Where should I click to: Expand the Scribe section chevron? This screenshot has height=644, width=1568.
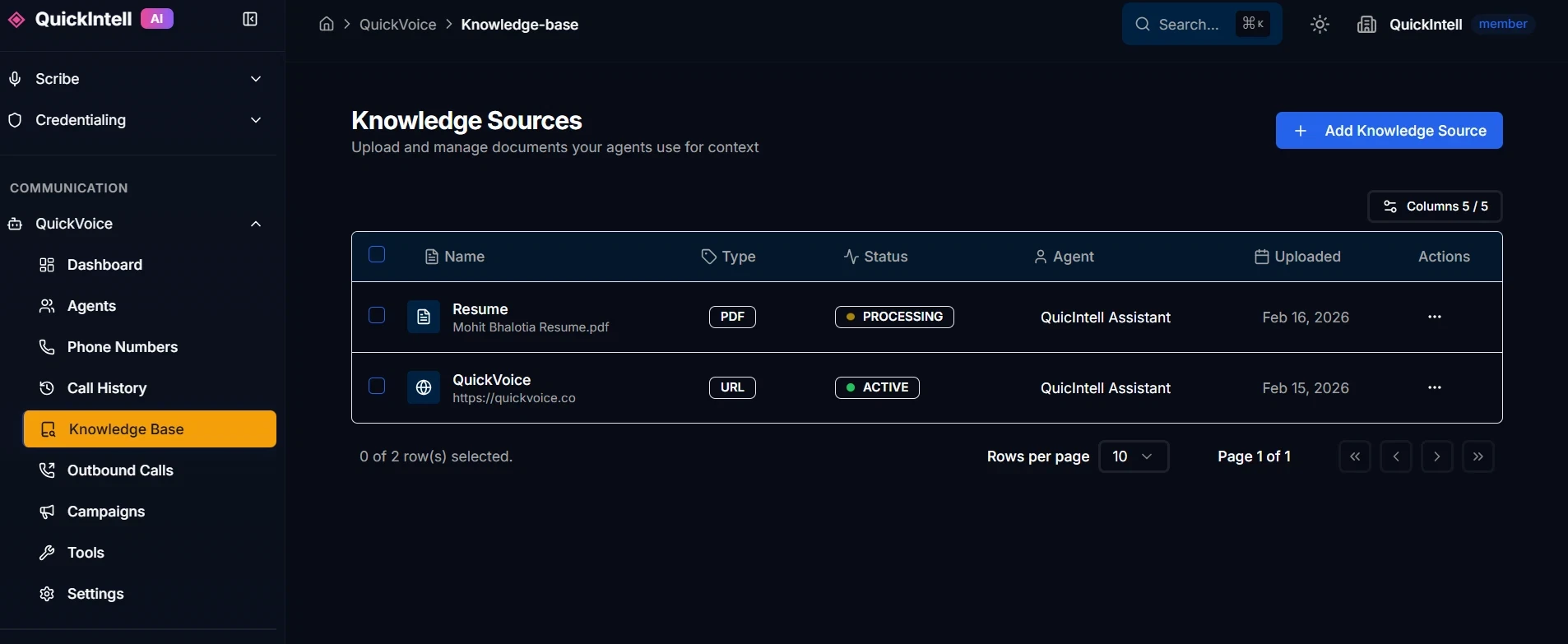pos(256,79)
